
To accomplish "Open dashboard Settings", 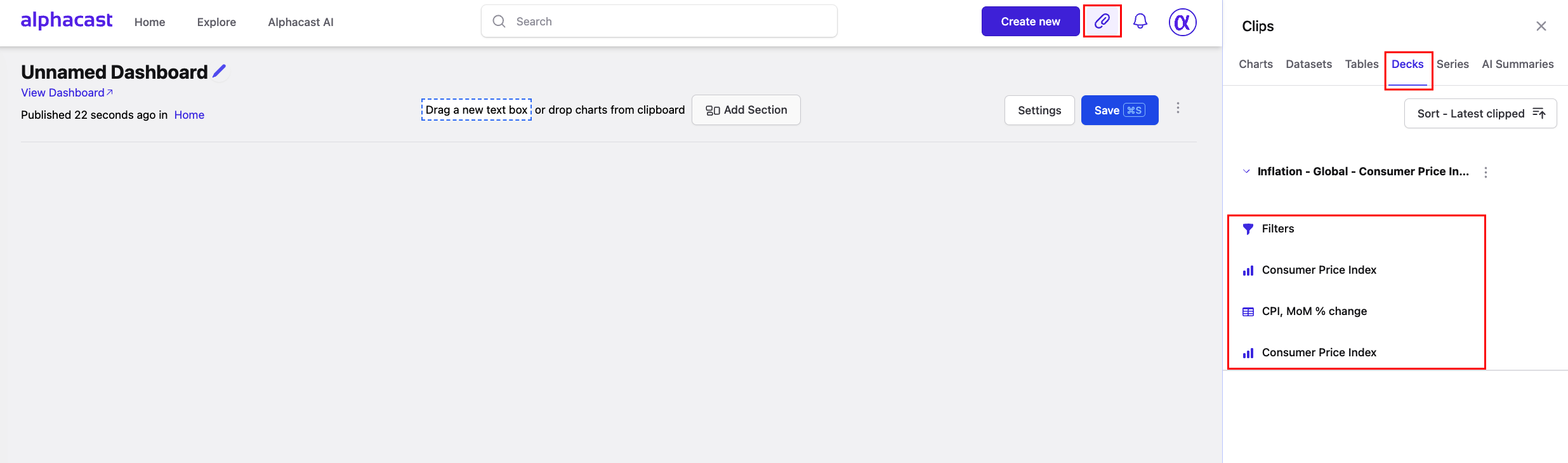I will [1039, 110].
